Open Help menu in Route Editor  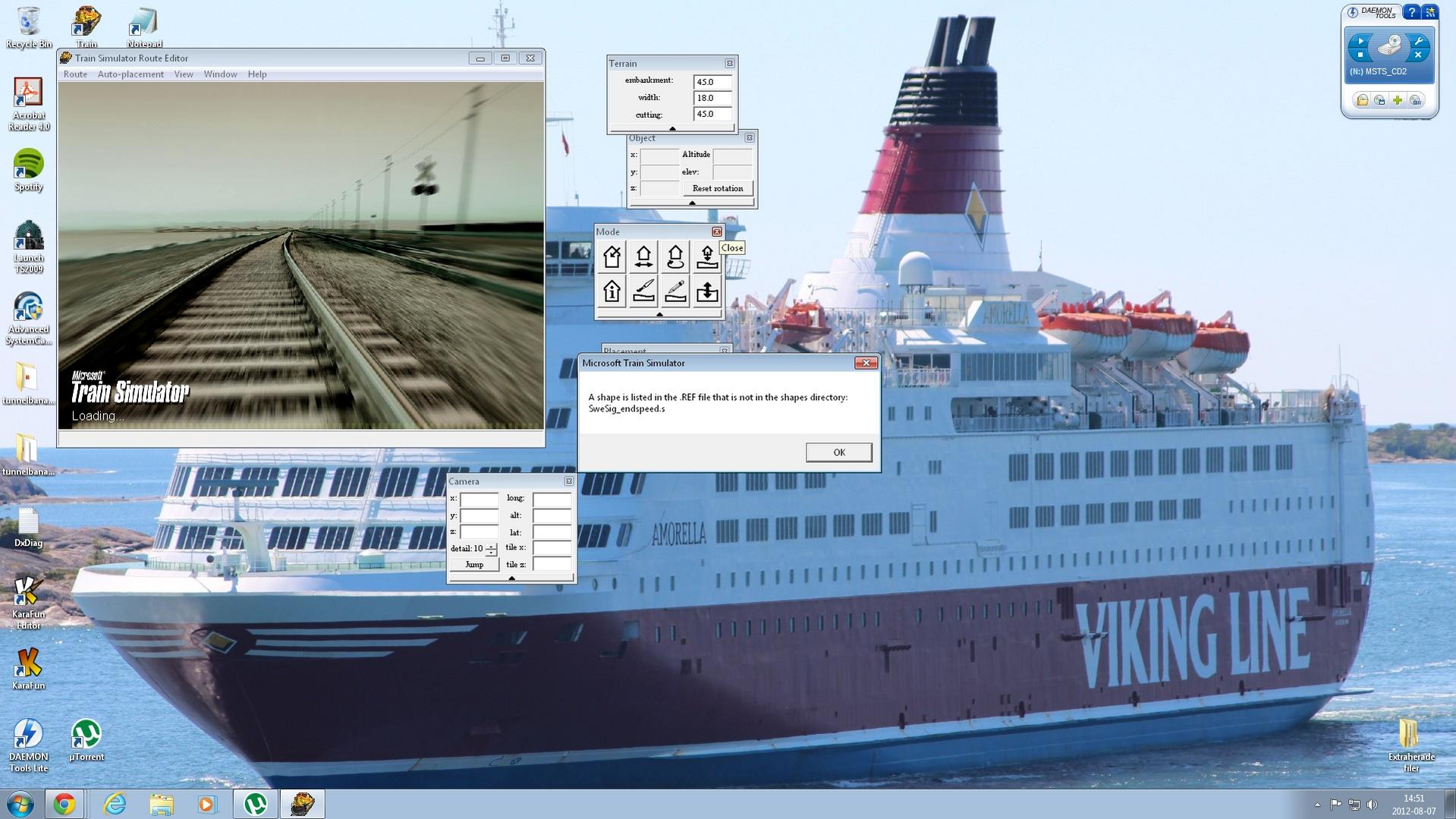[257, 74]
